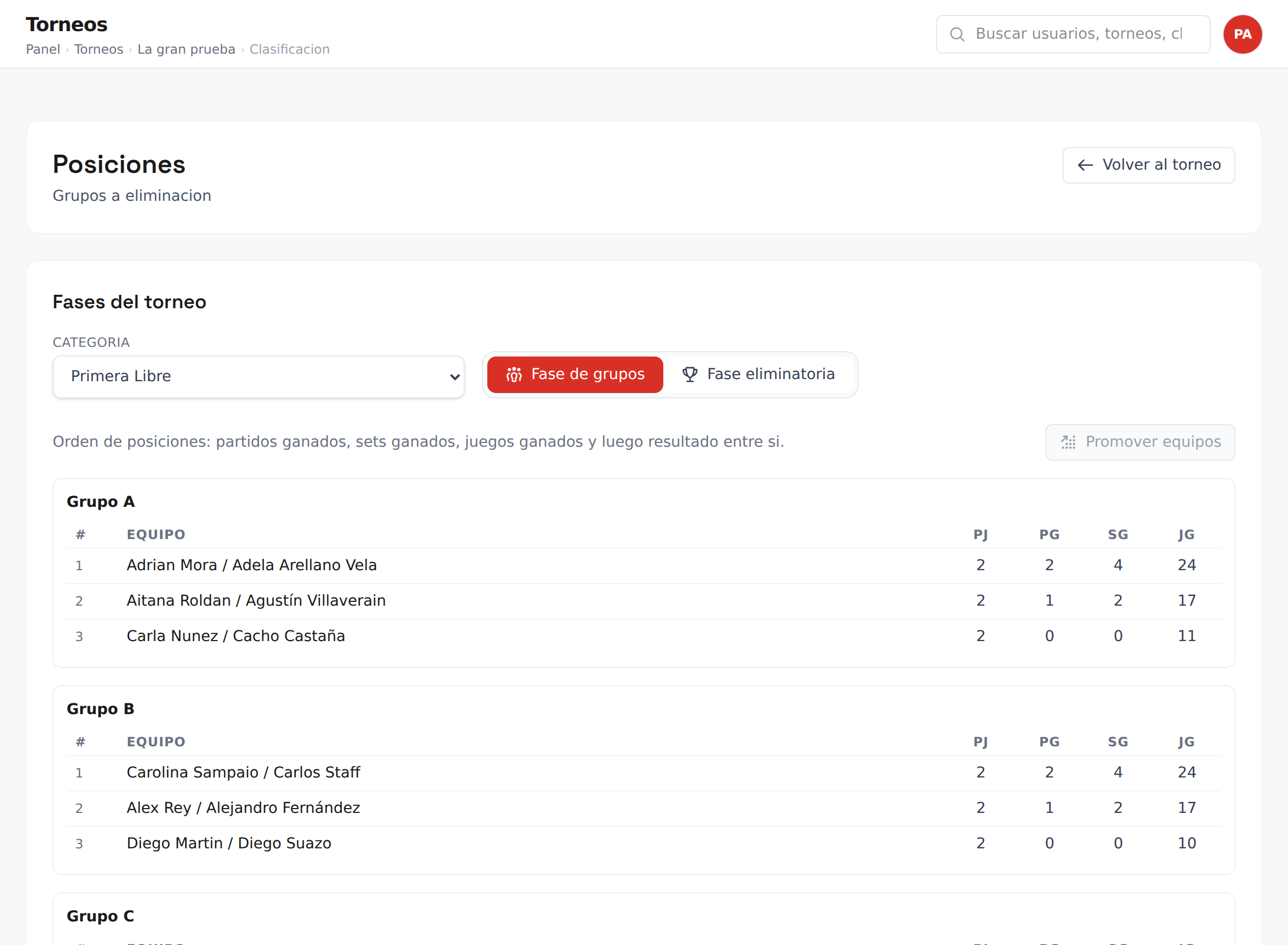Click the search magnifier icon
This screenshot has height=945, width=1288.
957,34
